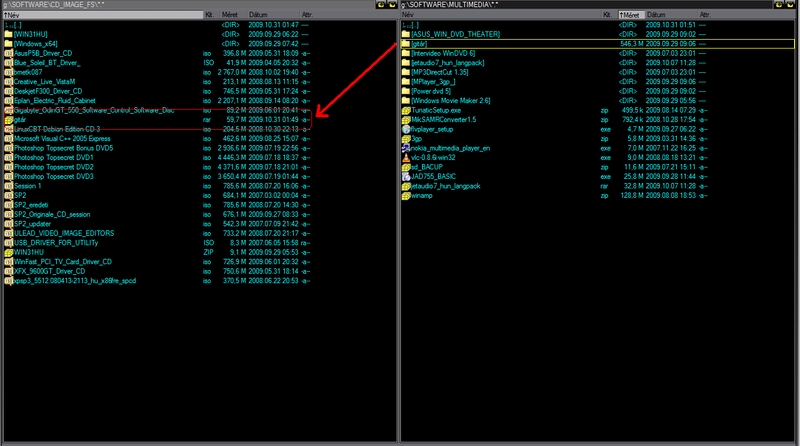The width and height of the screenshot is (800, 446).
Task: Click nokia_multimedia_player_en exe icon
Action: coord(406,148)
